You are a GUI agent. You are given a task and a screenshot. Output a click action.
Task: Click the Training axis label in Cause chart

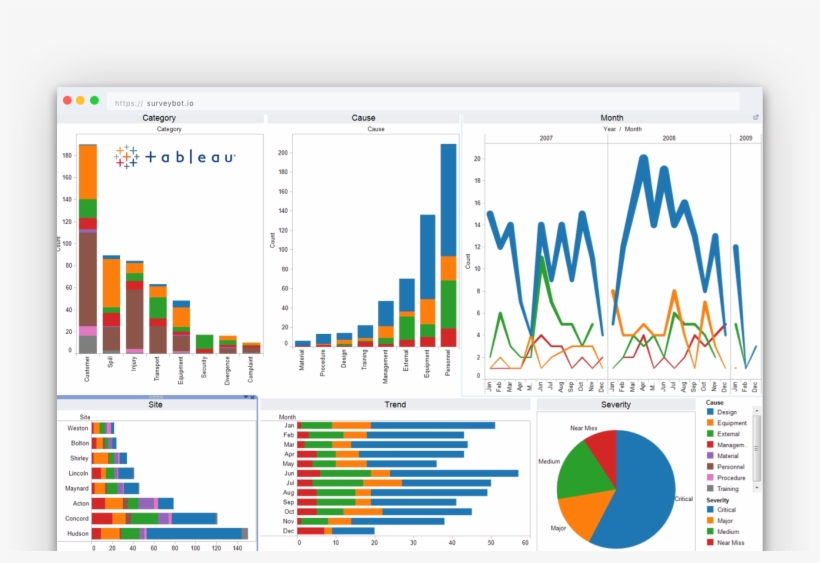365,360
